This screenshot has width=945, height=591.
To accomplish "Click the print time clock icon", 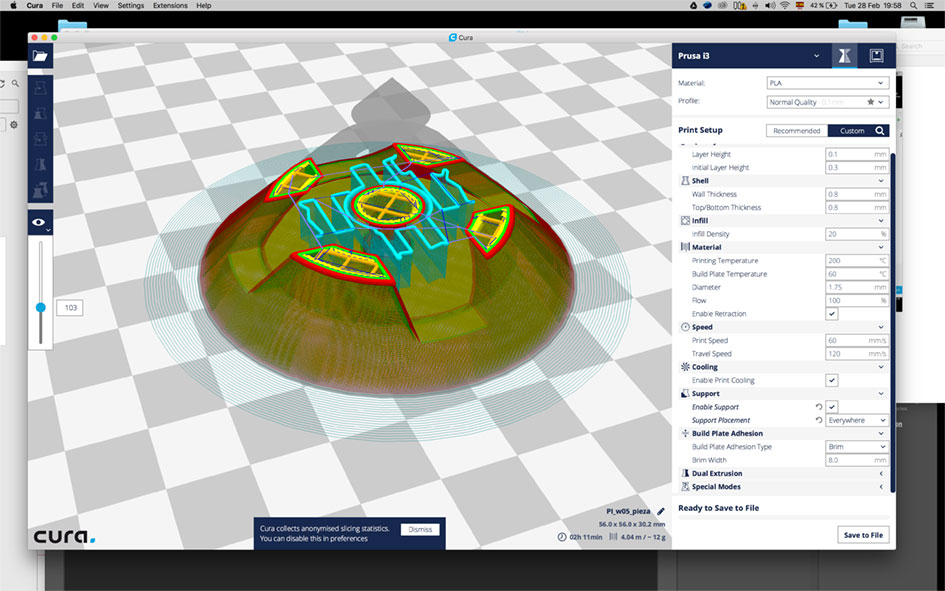I will [562, 537].
